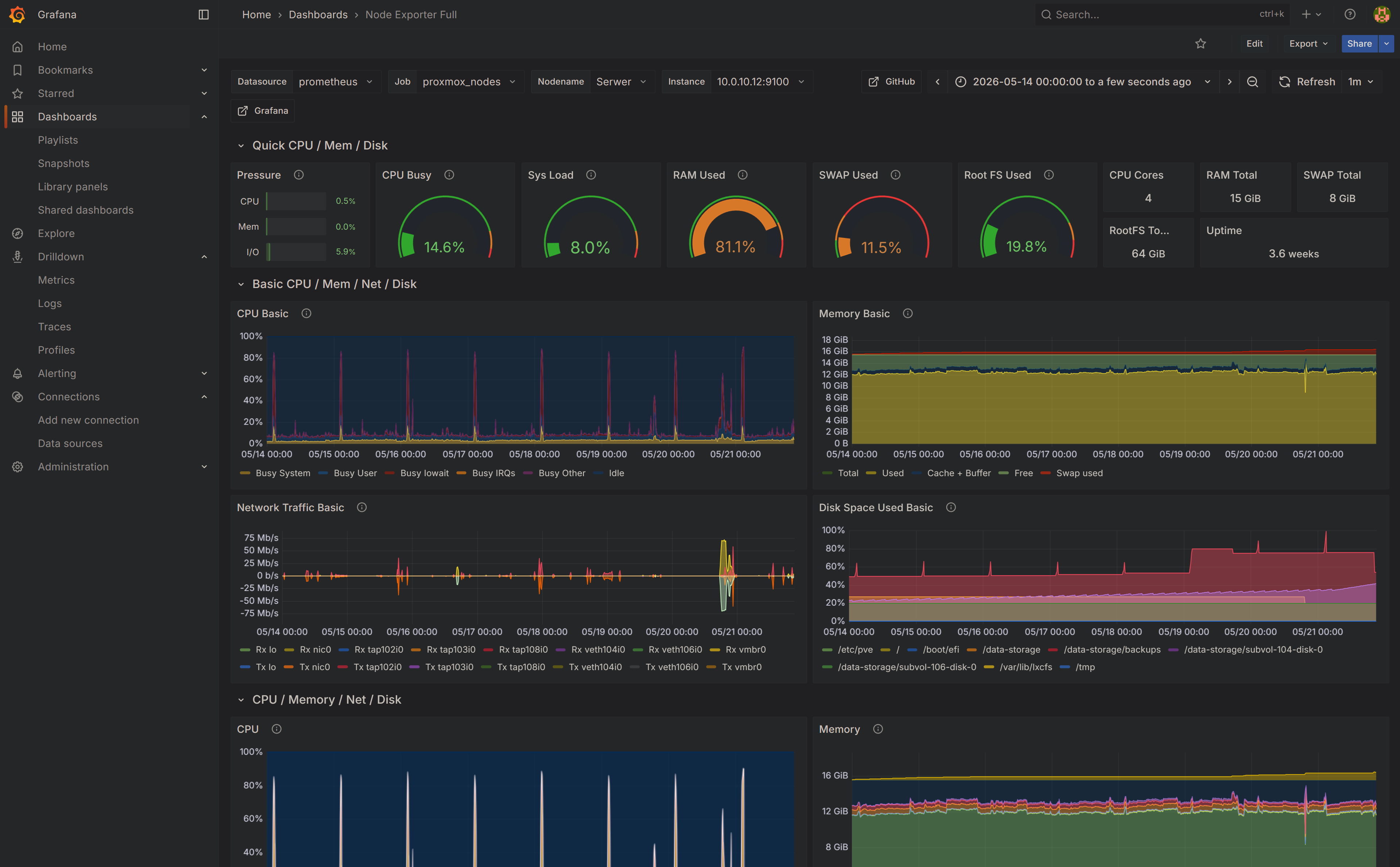Click the zoom out time range icon

pos(1253,82)
